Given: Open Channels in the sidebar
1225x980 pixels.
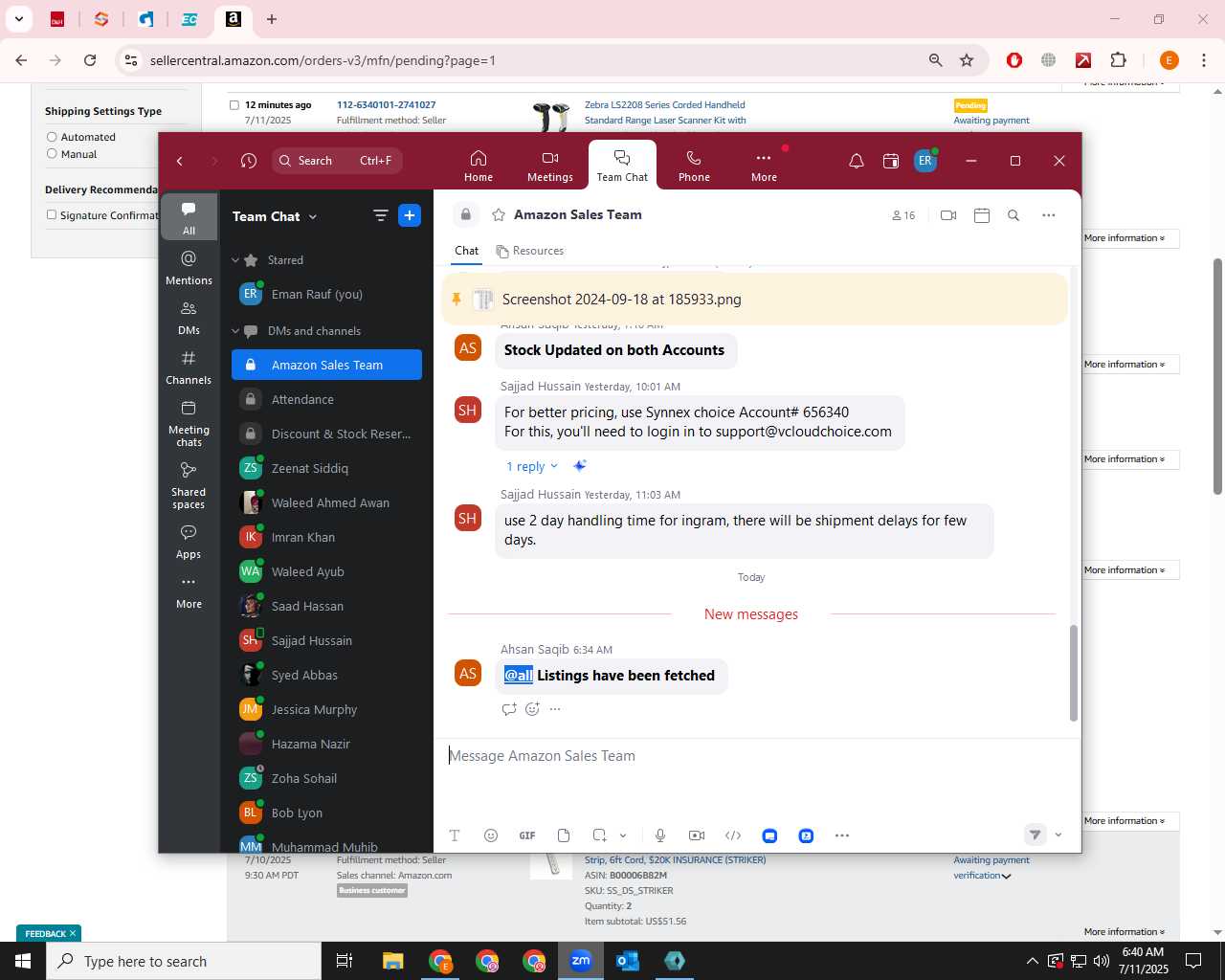Looking at the screenshot, I should coord(189,367).
